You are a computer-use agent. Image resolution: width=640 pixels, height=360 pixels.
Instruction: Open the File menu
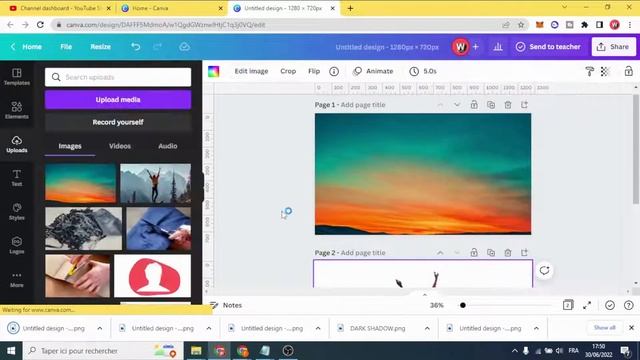(66, 47)
